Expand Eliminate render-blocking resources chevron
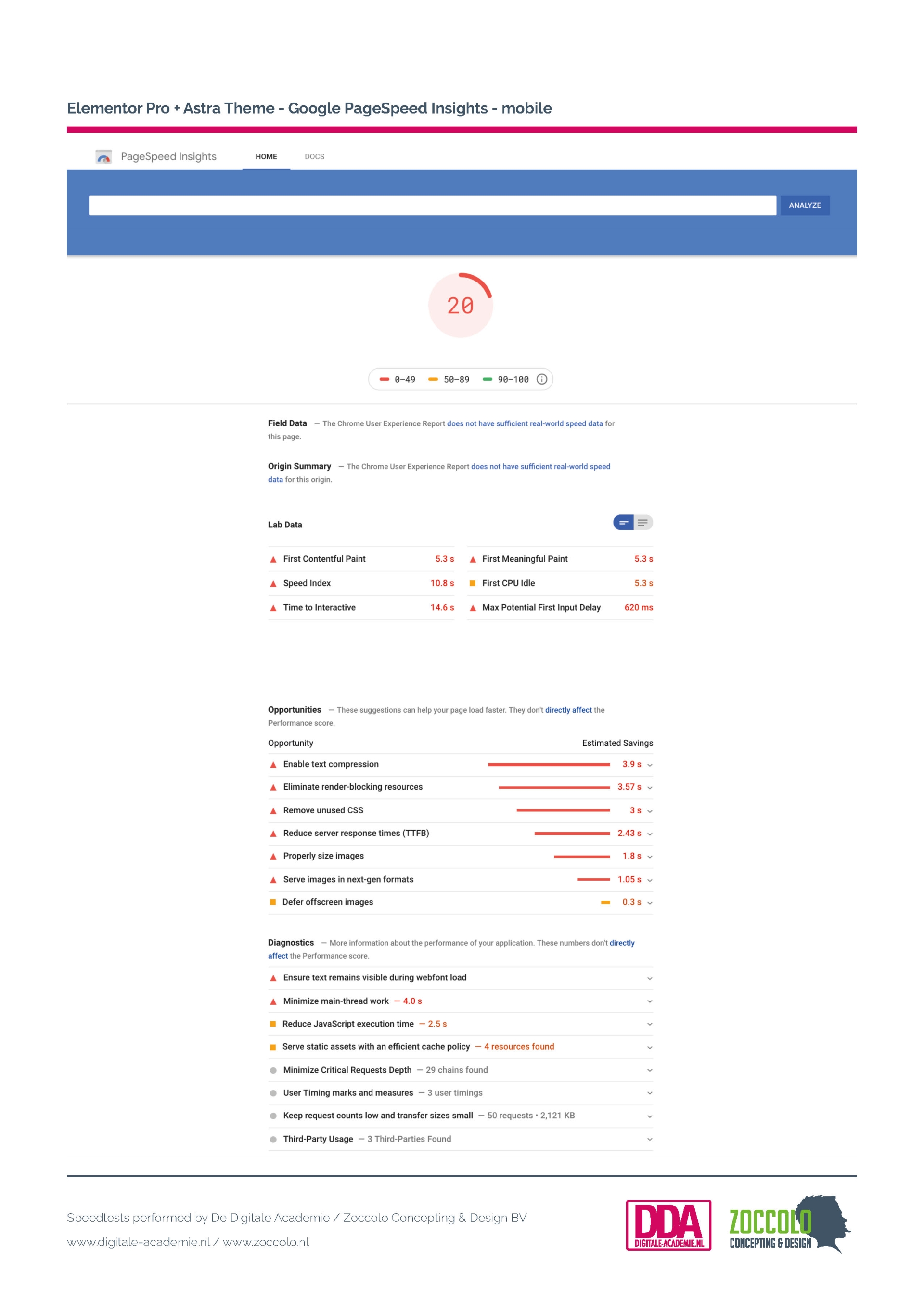 point(650,788)
